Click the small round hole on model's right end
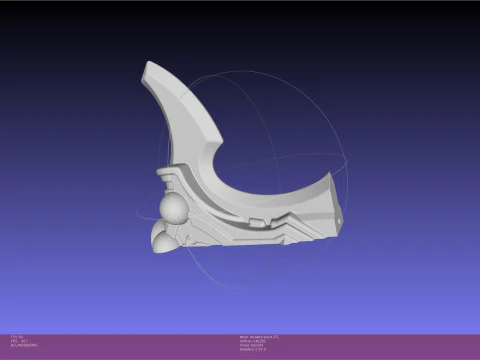 coord(339,221)
